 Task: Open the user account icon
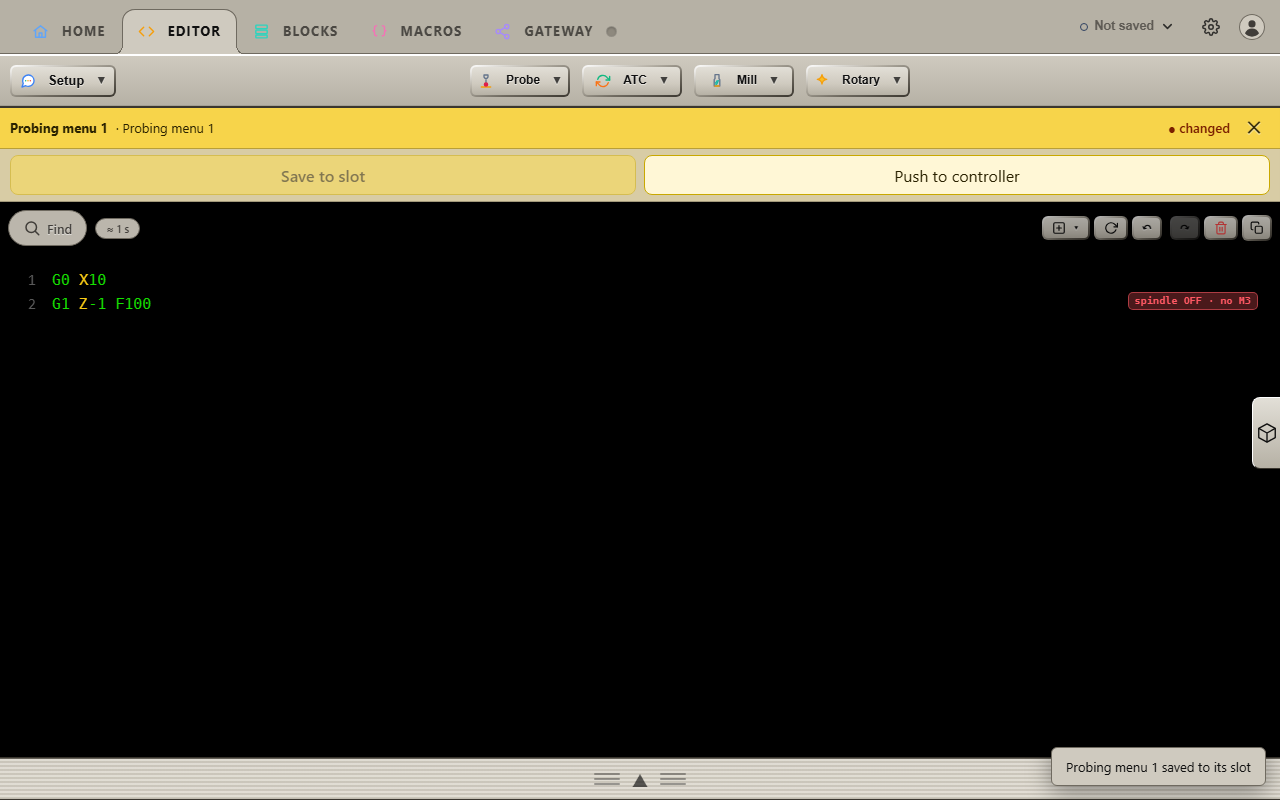coord(1252,27)
